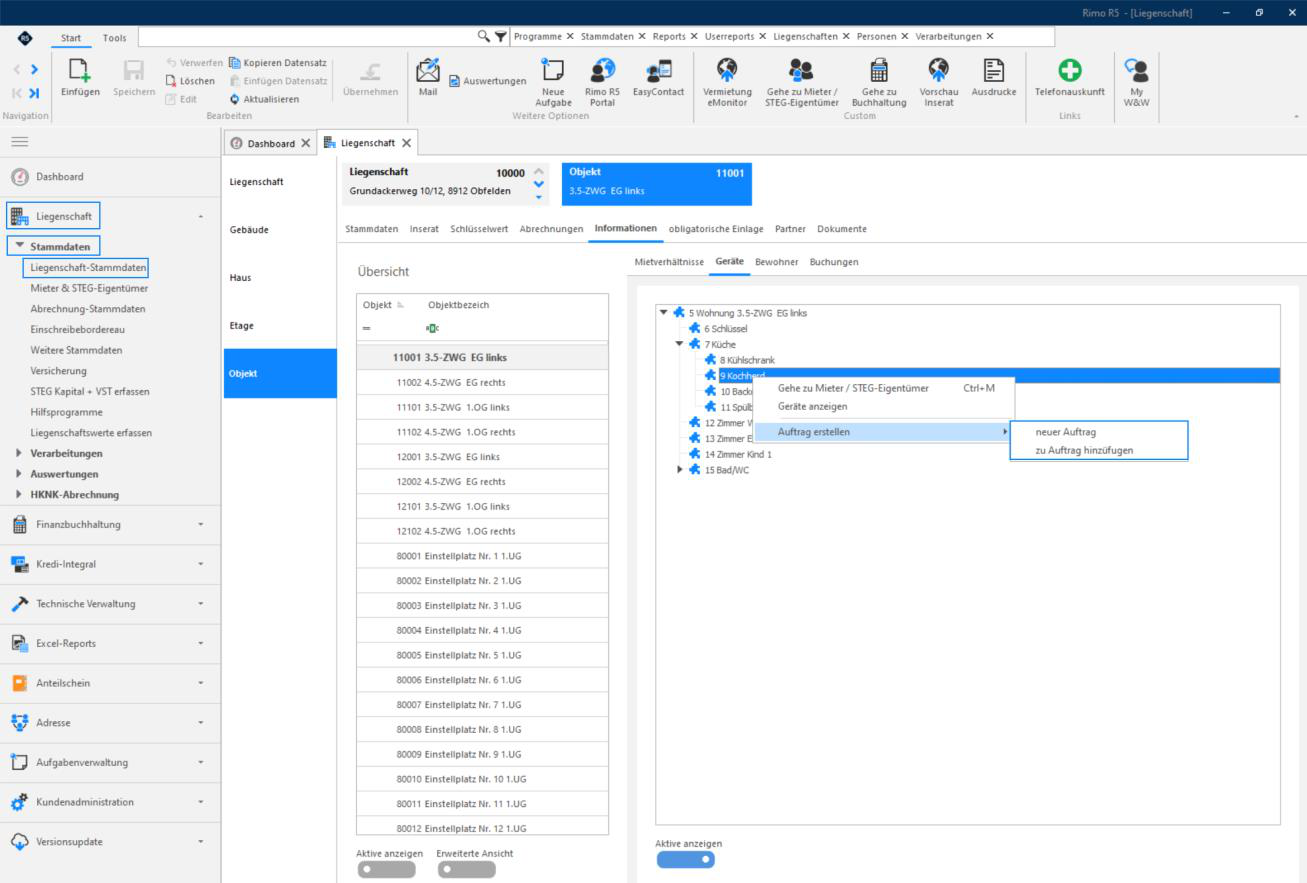
Task: Open Rimo R5 Portal icon
Action: point(602,69)
